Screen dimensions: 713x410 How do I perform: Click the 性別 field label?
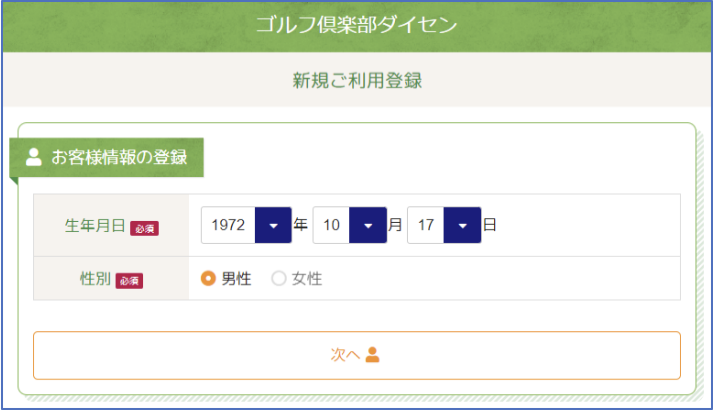(94, 279)
